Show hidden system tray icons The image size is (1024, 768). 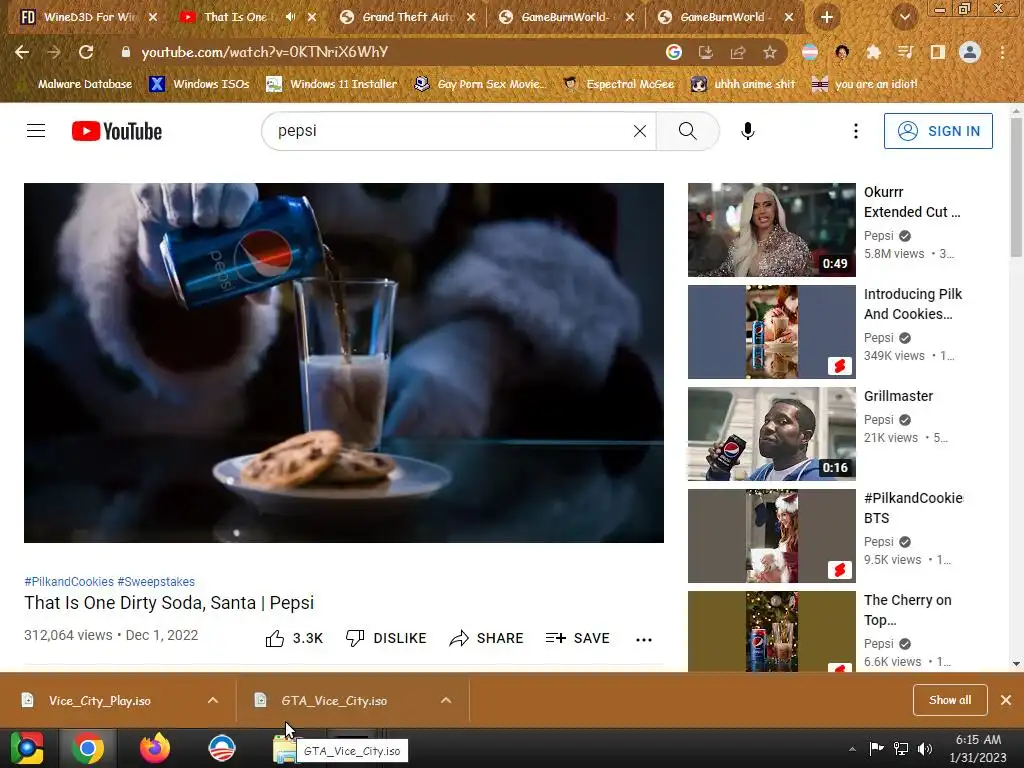tap(852, 749)
